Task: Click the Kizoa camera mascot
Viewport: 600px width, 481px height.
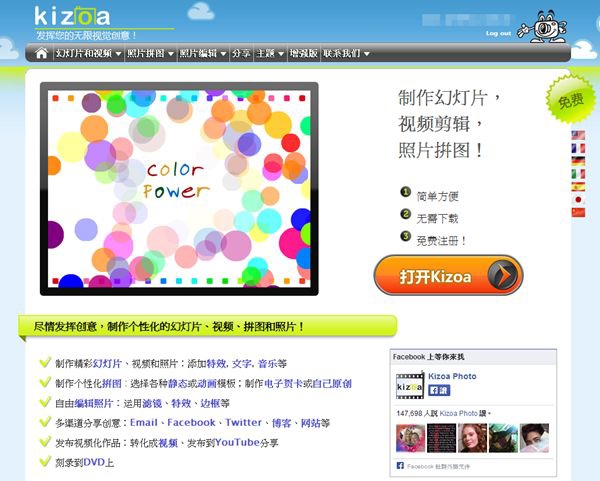Action: (542, 27)
